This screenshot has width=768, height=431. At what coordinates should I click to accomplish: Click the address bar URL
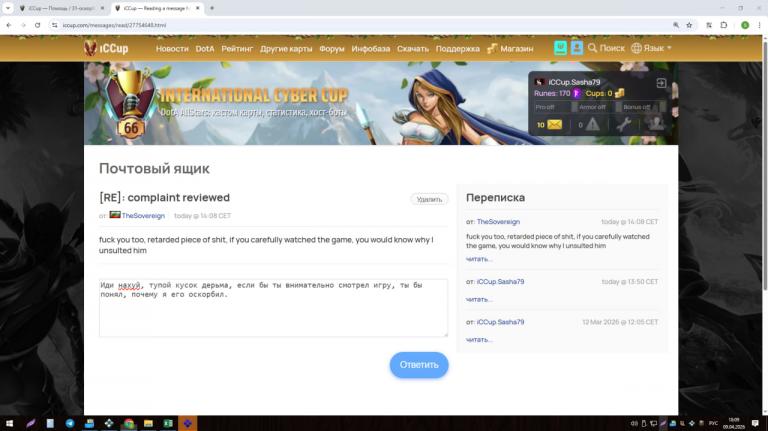click(114, 25)
